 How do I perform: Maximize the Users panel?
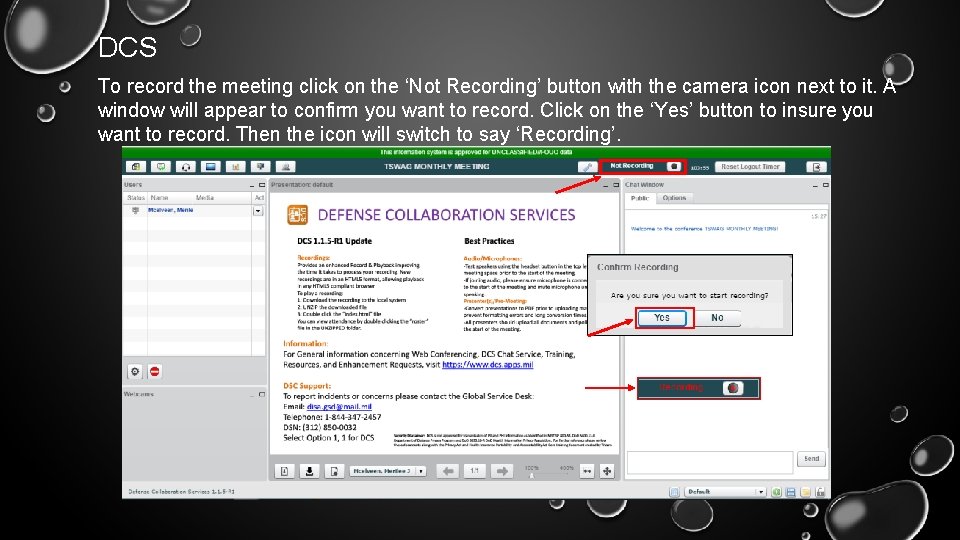(x=262, y=185)
